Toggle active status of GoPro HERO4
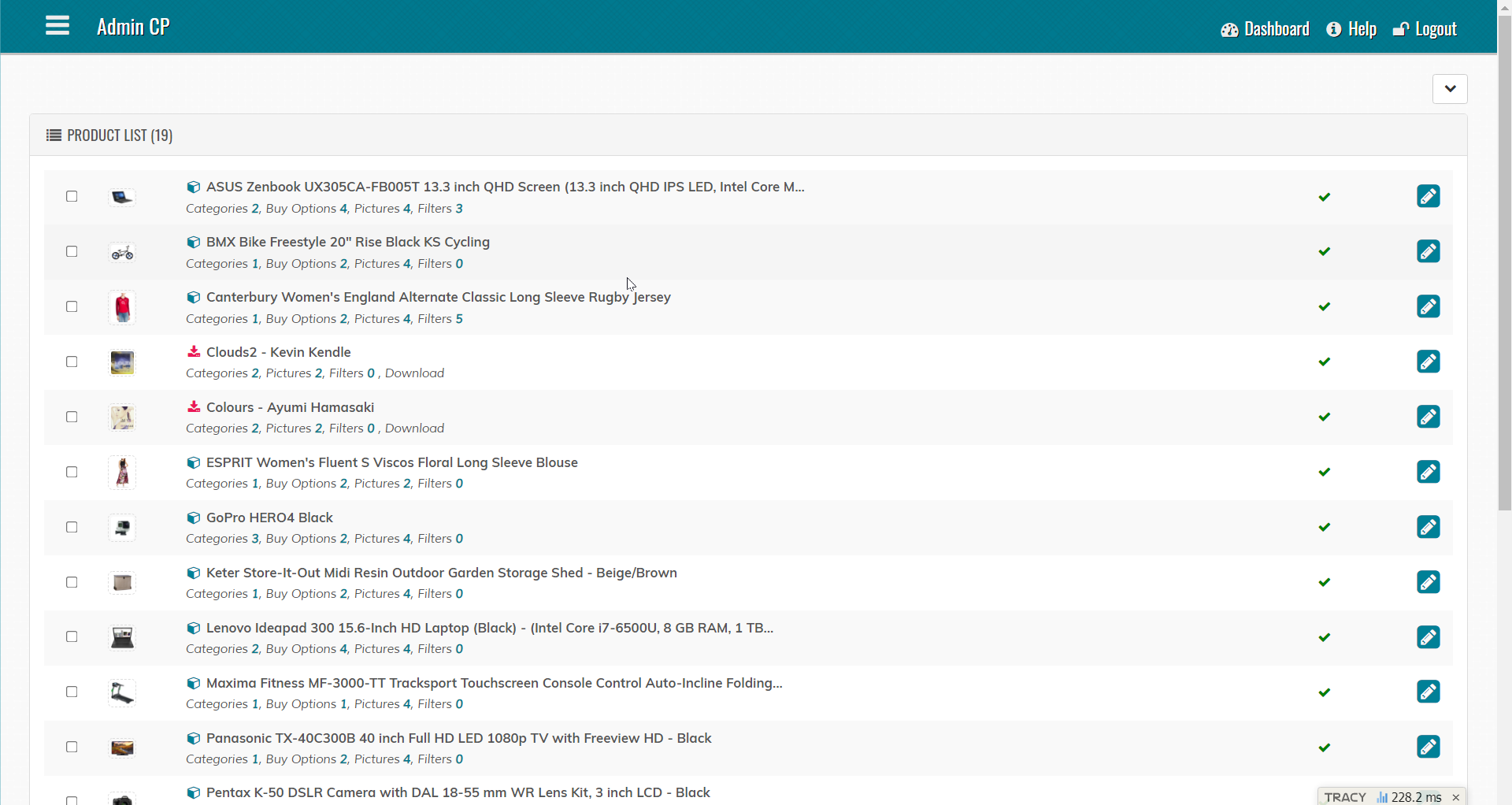The image size is (1512, 805). pyautogui.click(x=1325, y=527)
